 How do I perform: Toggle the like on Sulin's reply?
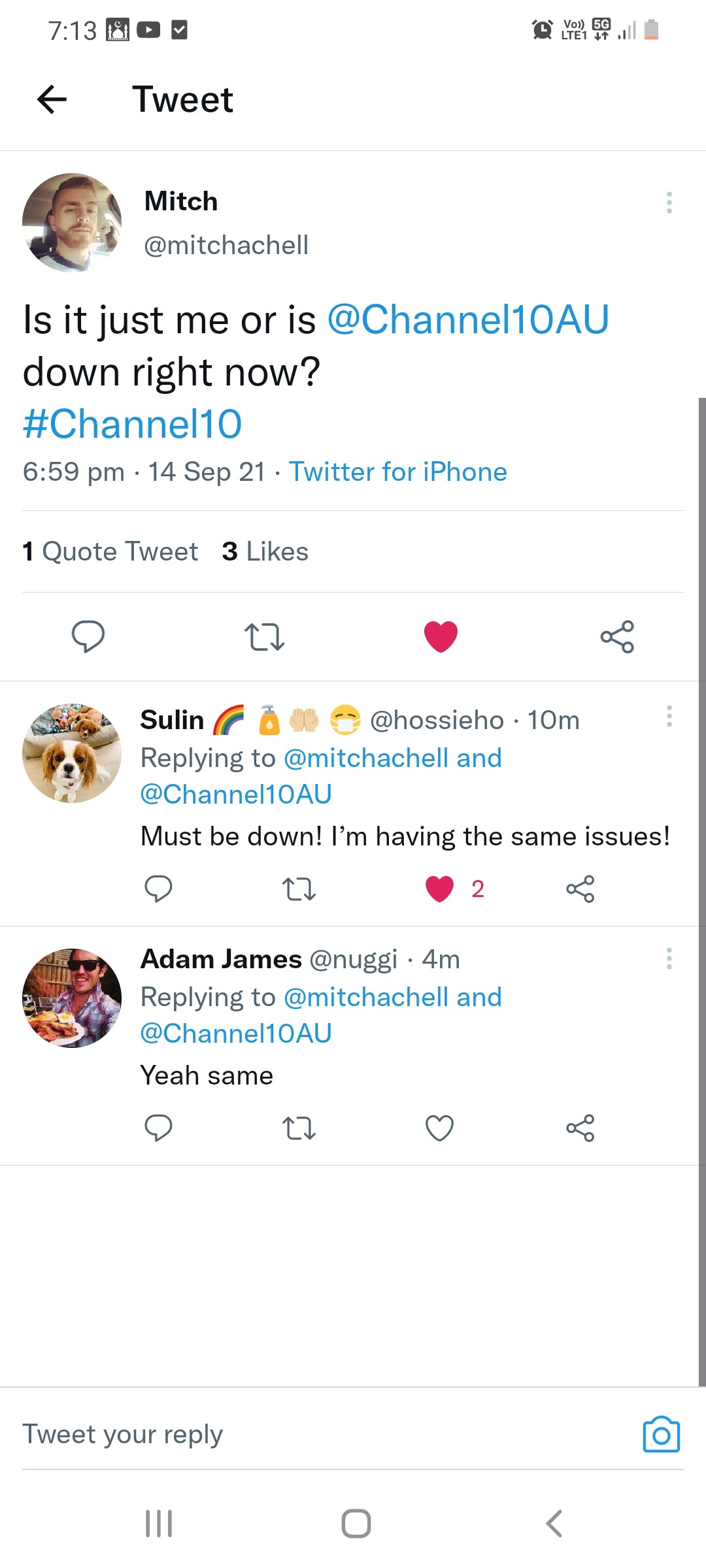pos(439,889)
